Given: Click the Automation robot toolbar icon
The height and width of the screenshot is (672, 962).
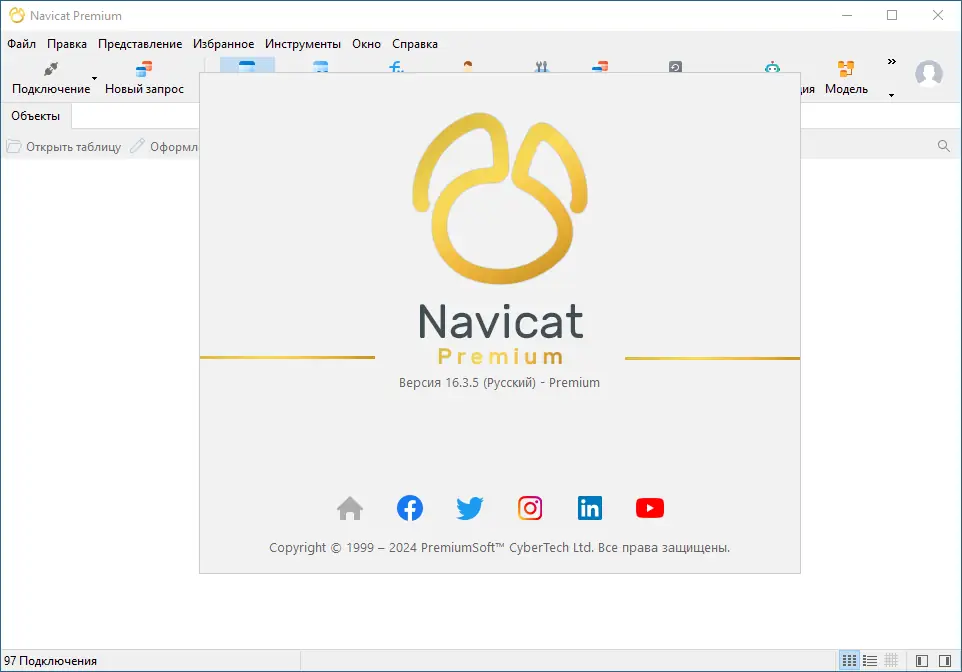Looking at the screenshot, I should pos(772,66).
